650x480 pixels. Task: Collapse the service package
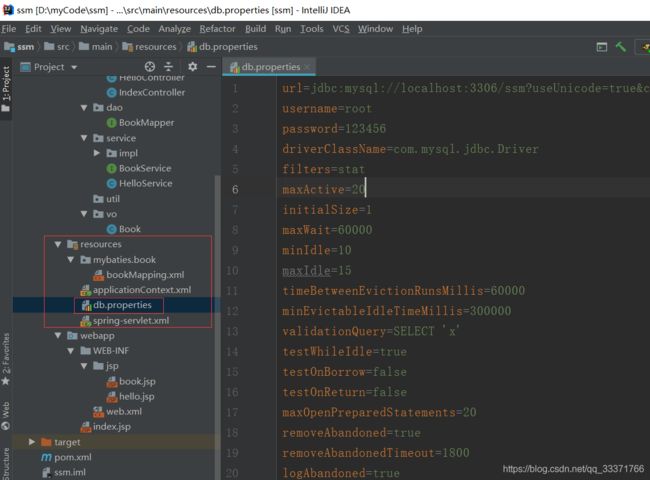coord(84,138)
